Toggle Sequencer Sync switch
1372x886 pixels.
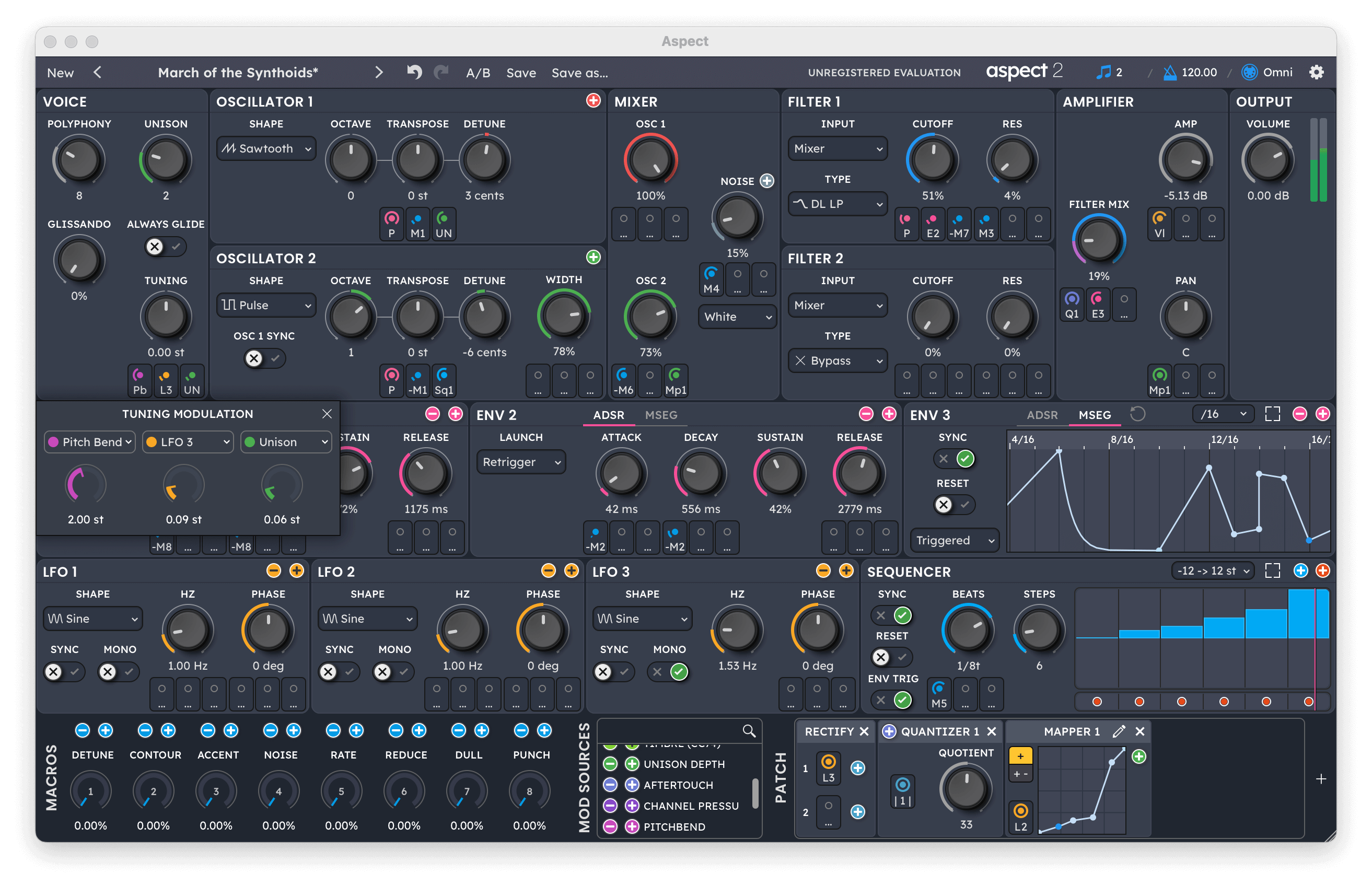891,615
